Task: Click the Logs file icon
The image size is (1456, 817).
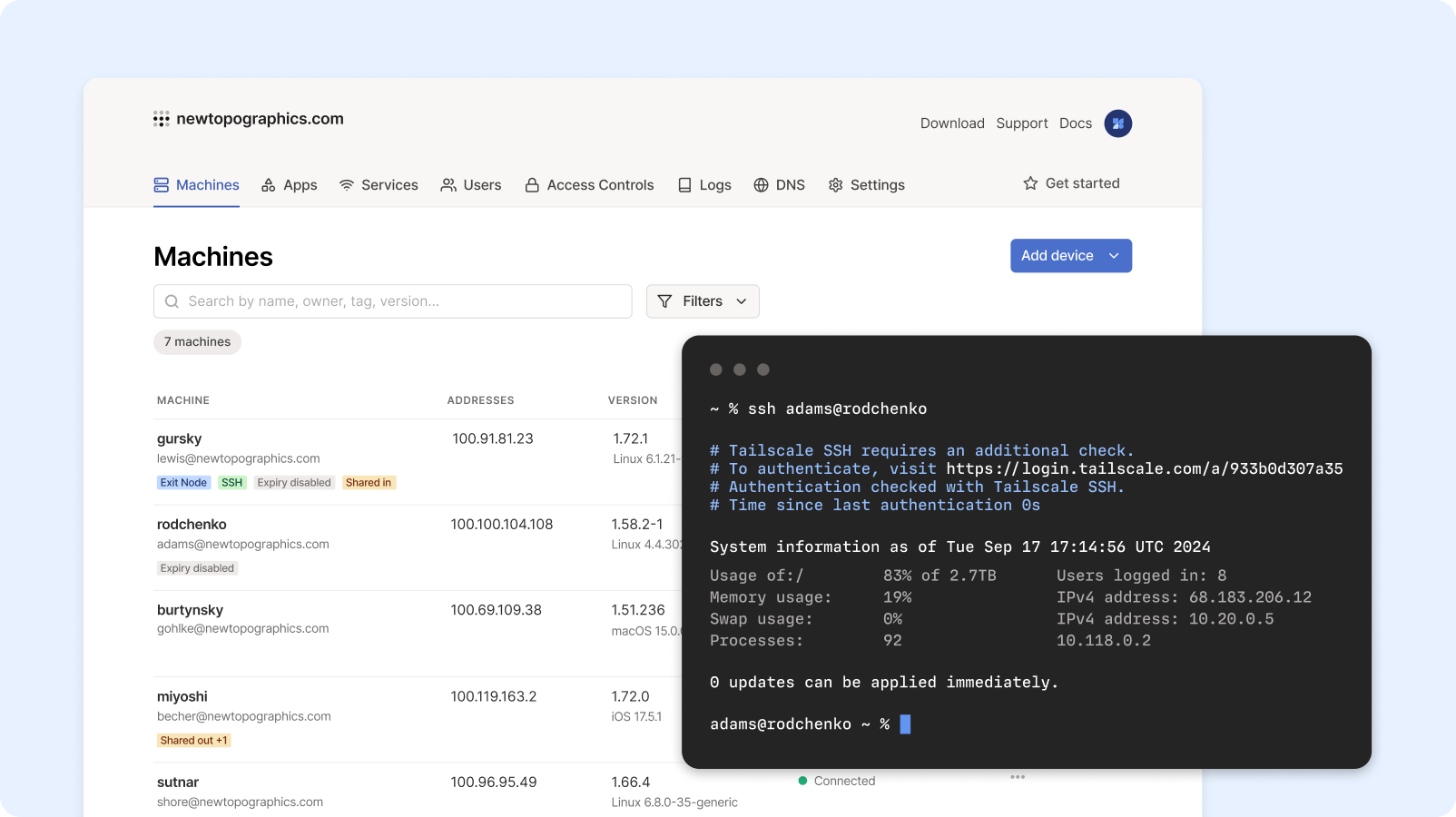Action: (685, 185)
